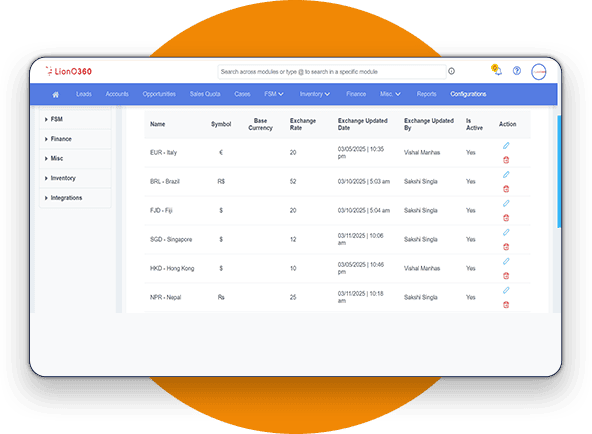This screenshot has width=592, height=434.
Task: Open the Inventory dropdown in top navigation
Action: coord(315,94)
